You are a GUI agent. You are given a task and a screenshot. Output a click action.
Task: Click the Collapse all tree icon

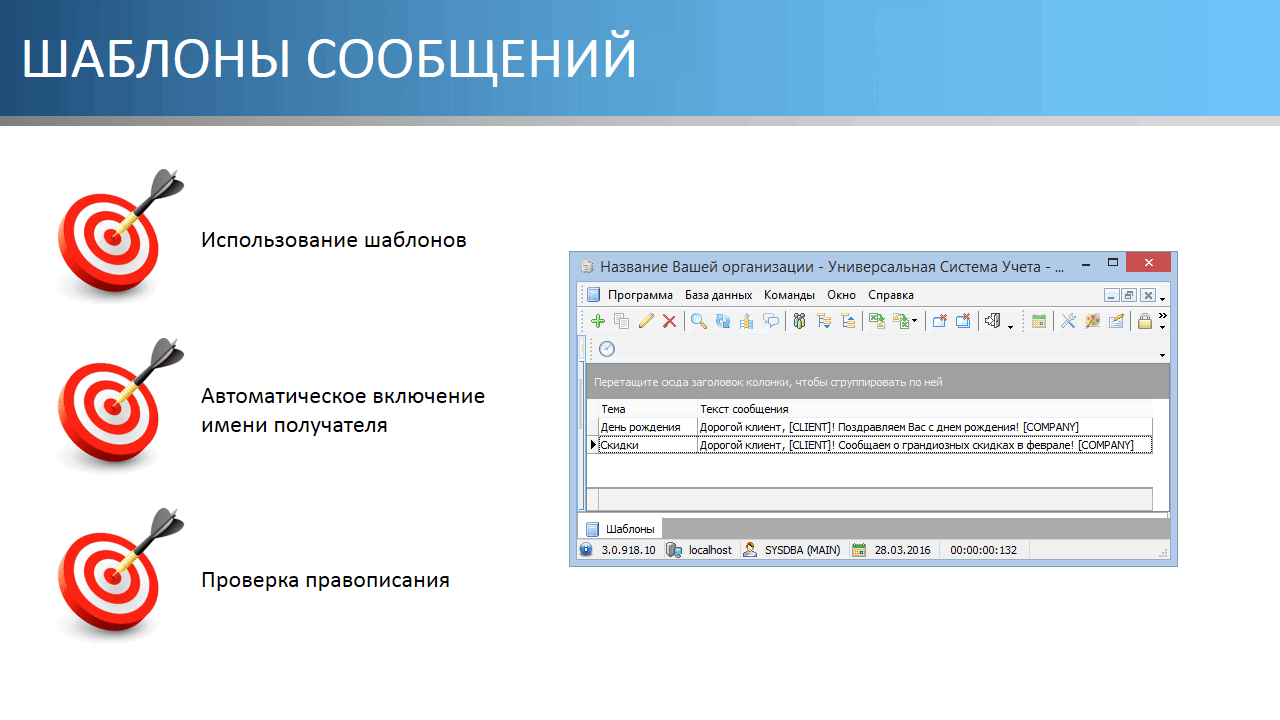848,321
